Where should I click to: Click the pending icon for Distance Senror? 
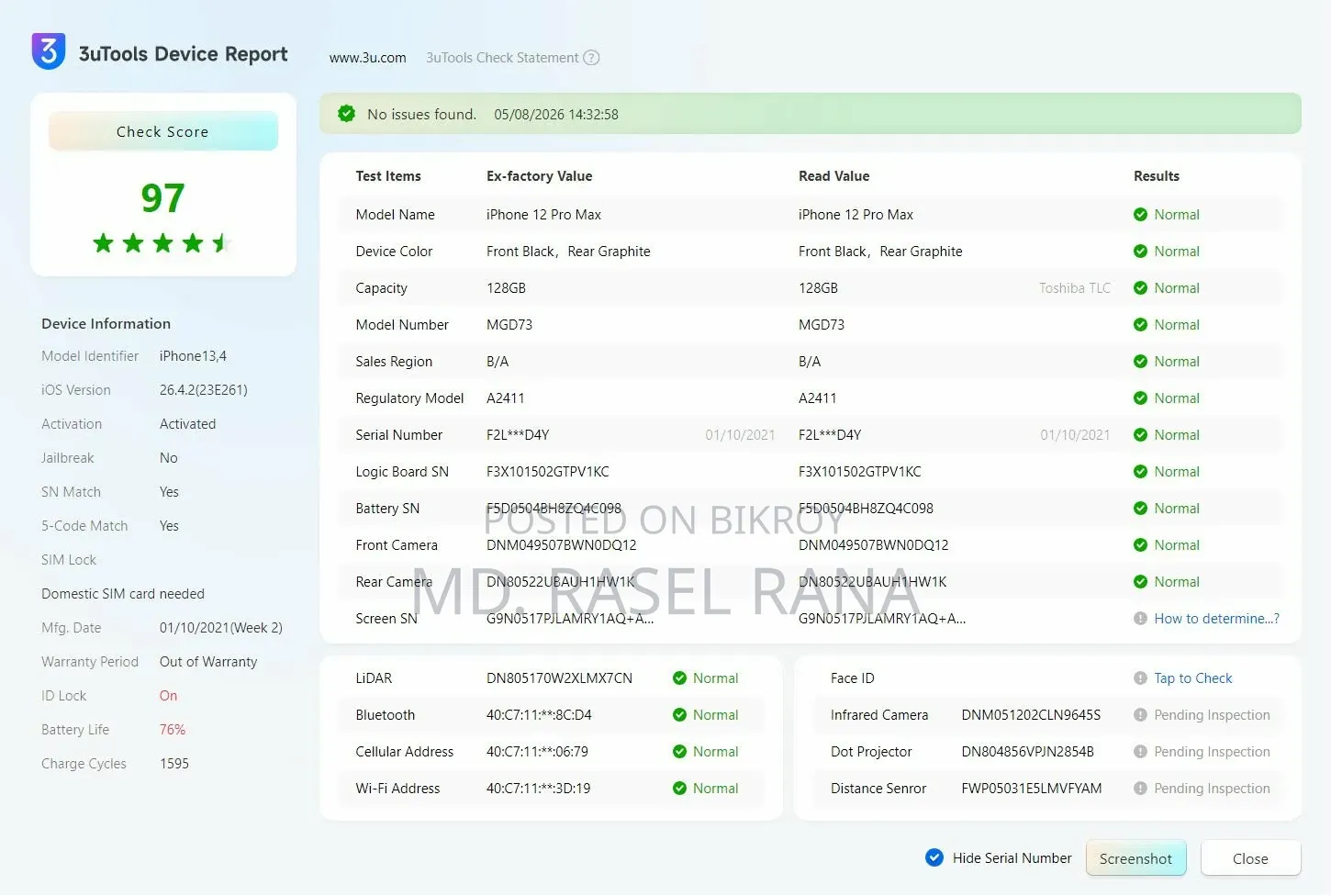pos(1140,789)
